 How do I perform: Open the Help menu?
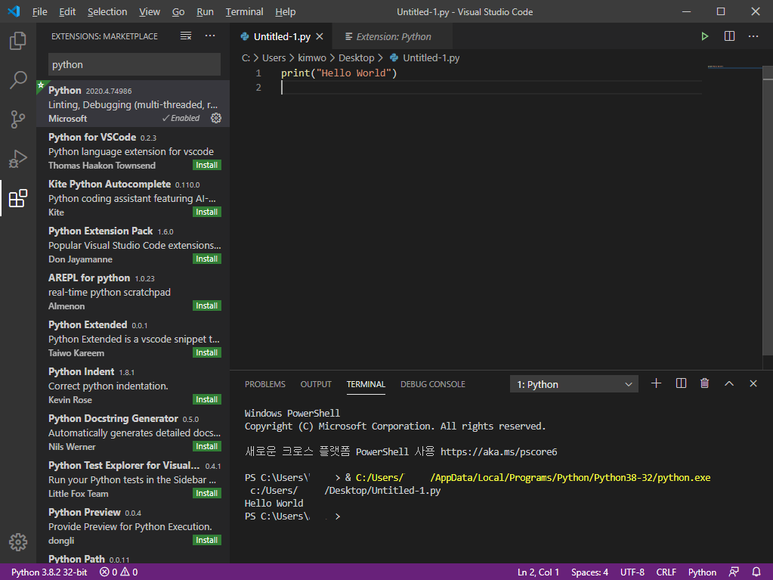285,12
